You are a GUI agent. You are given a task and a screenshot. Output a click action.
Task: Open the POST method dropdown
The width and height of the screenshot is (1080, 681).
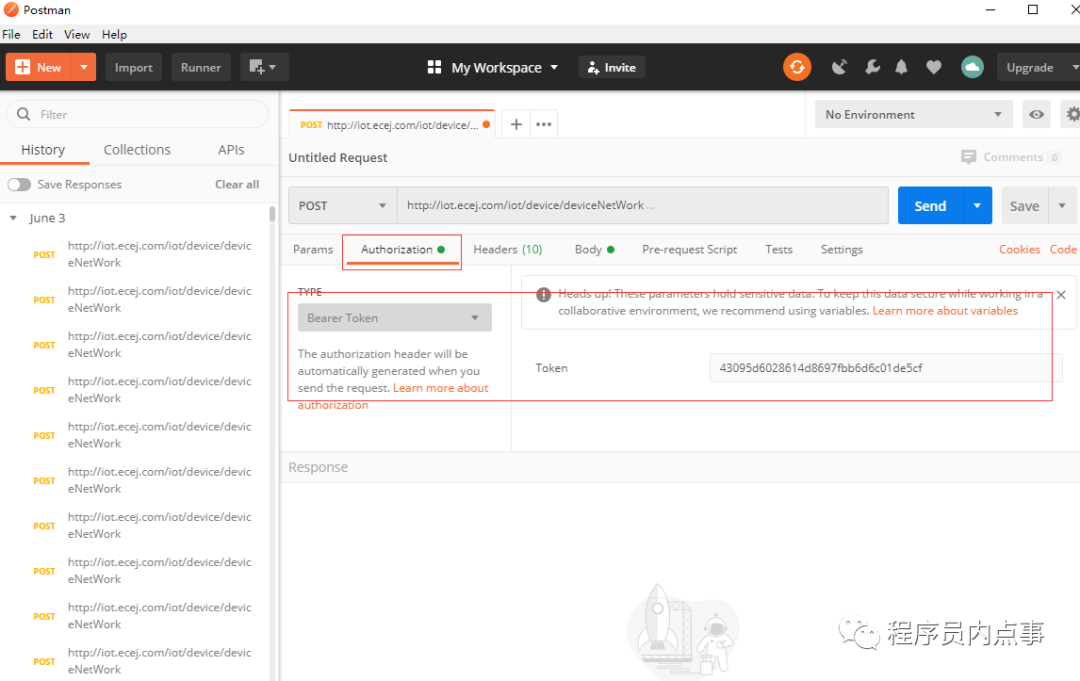(342, 206)
